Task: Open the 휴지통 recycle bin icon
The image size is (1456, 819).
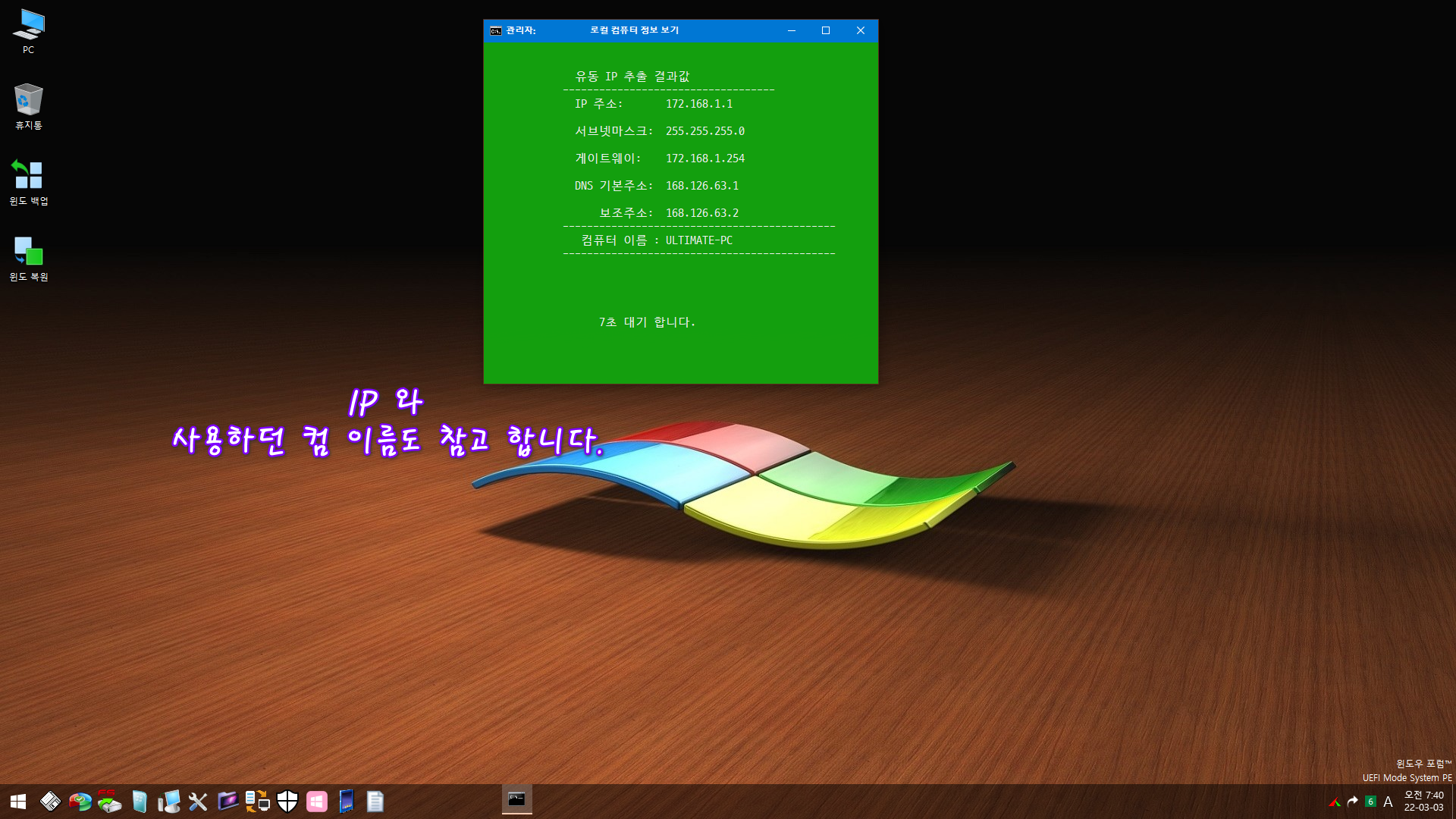Action: [x=28, y=107]
